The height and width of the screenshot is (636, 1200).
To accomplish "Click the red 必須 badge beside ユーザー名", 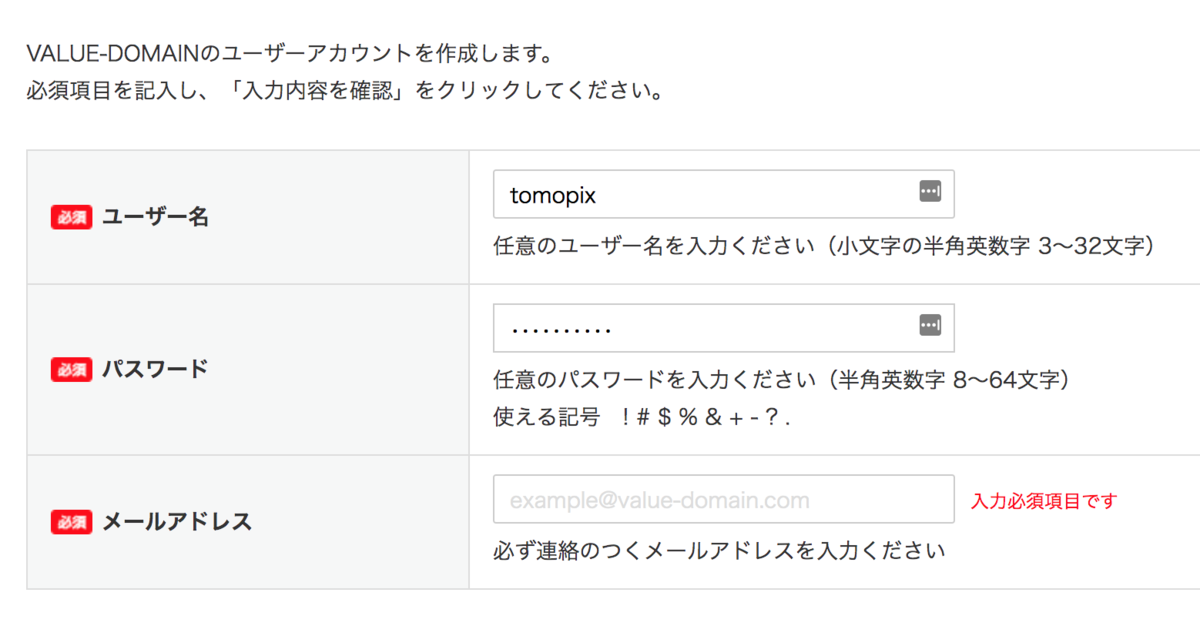I will tap(71, 217).
